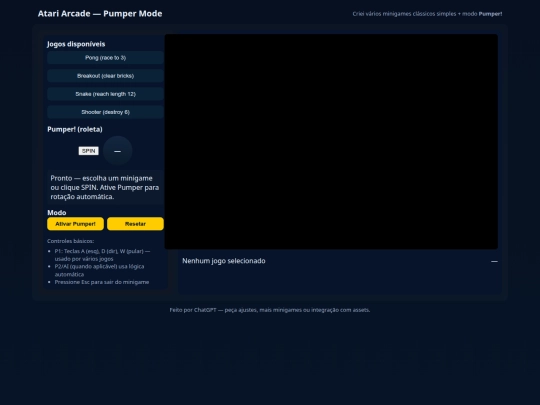
Task: Click the 'Controles básicos:' label
Action: click(x=71, y=241)
